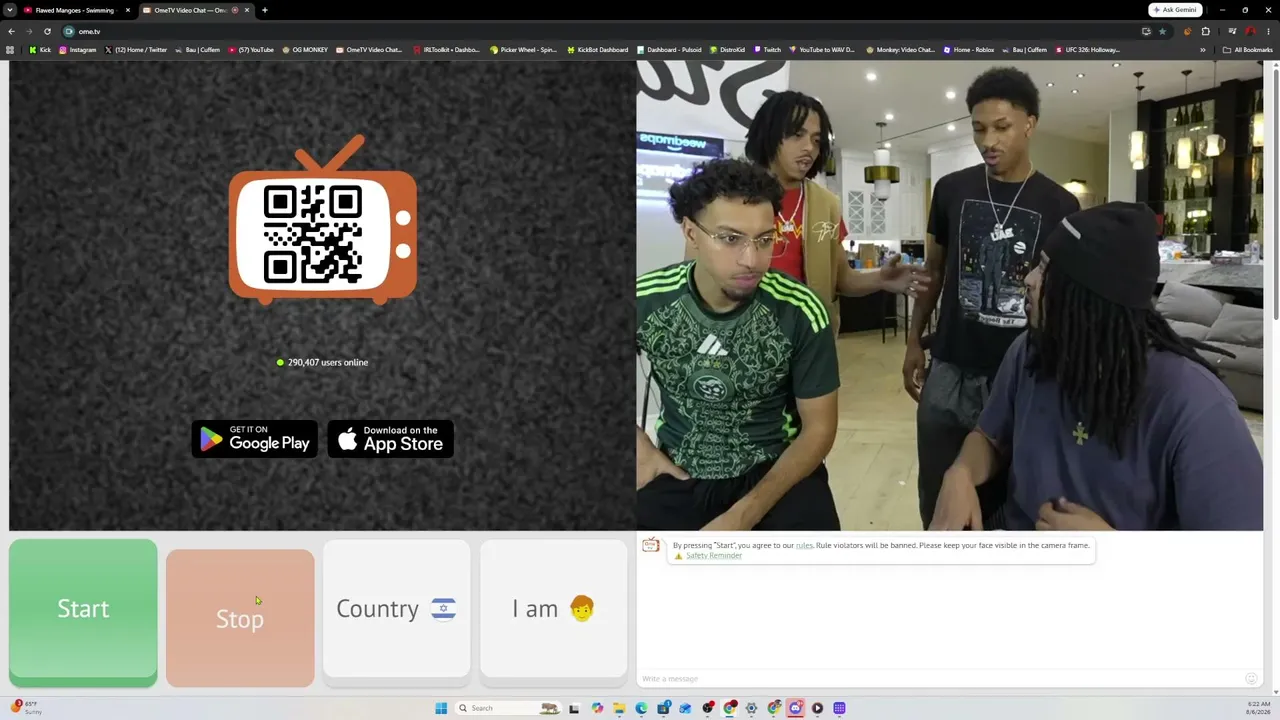Open the DistroKid bookmark

coord(727,50)
